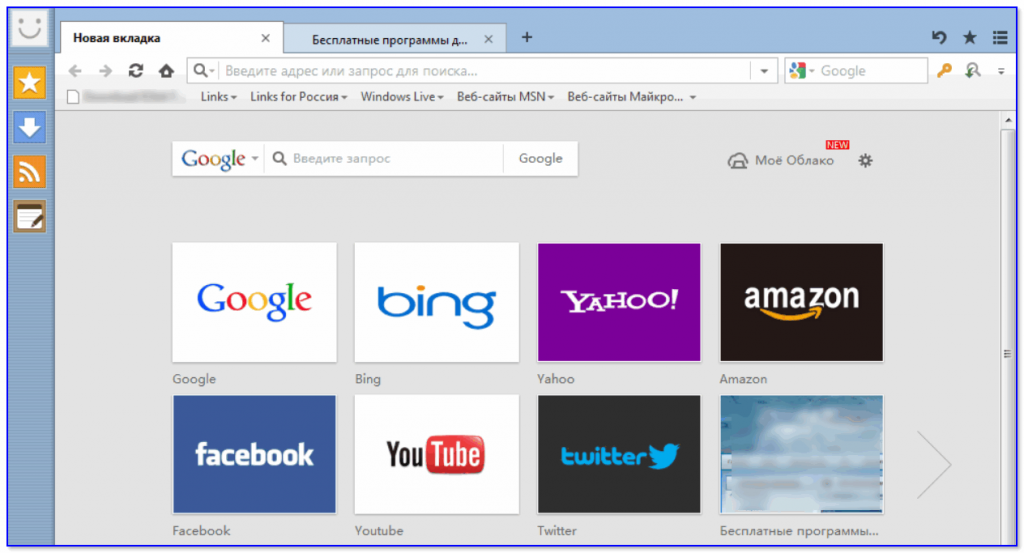Click the Home button in the toolbar
1024x553 pixels.
[x=166, y=71]
